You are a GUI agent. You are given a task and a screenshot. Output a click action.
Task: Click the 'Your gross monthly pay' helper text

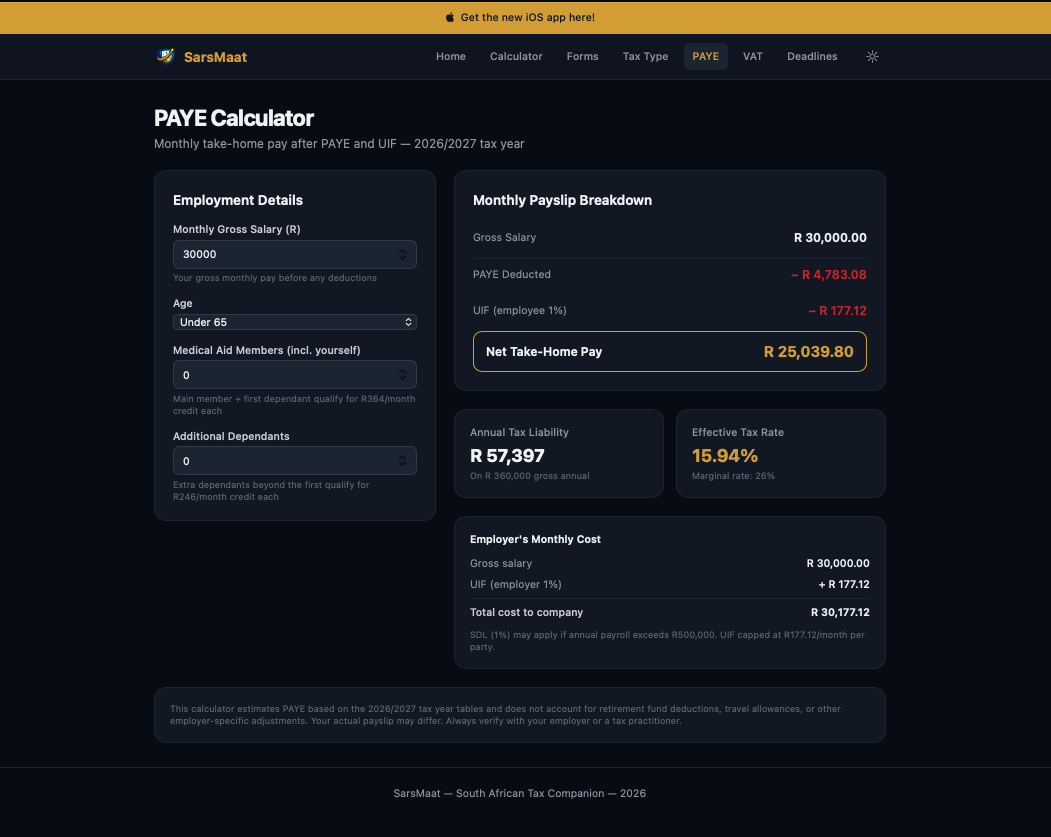coord(275,278)
